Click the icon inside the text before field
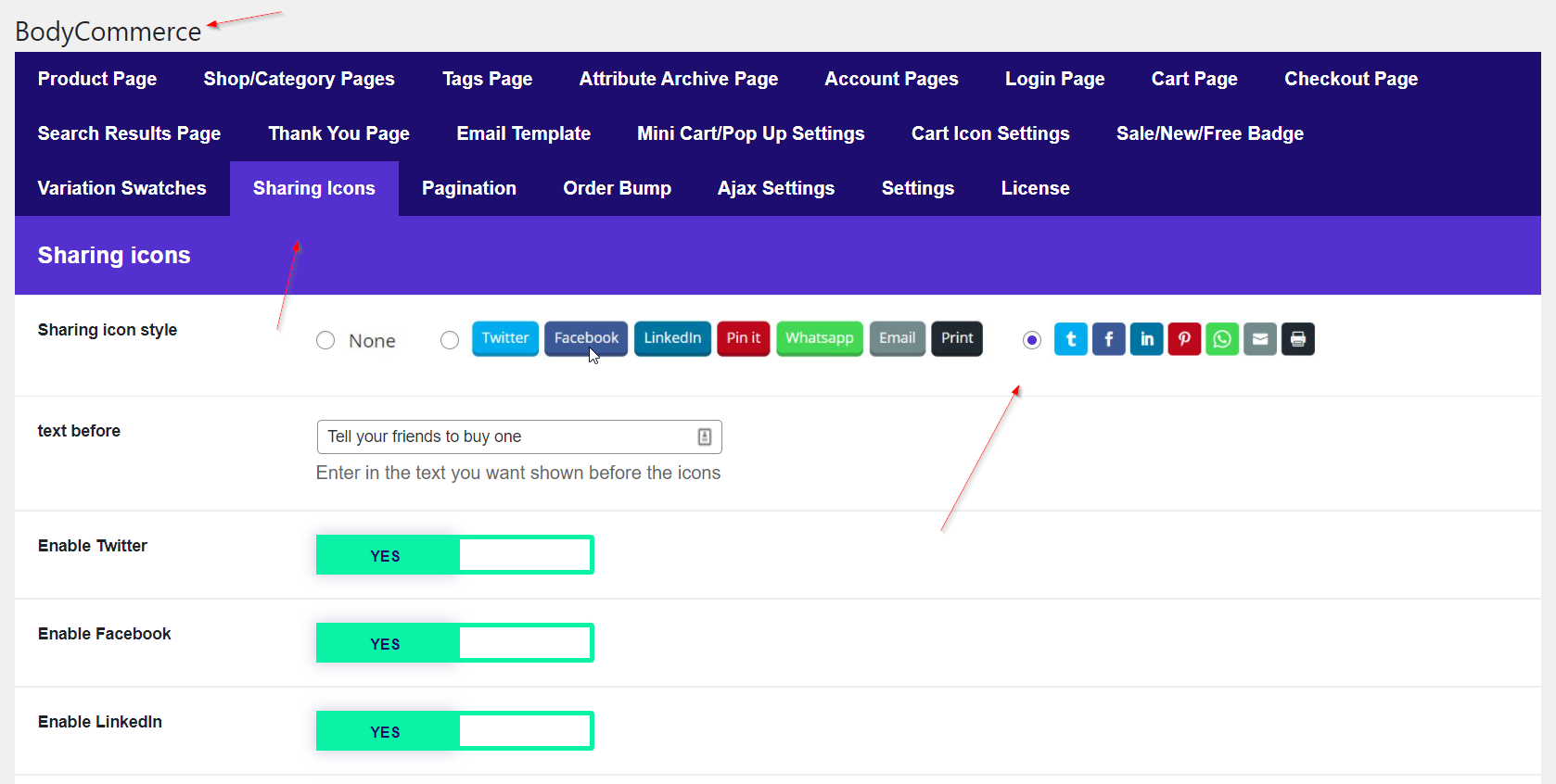Image resolution: width=1556 pixels, height=784 pixels. click(x=705, y=436)
